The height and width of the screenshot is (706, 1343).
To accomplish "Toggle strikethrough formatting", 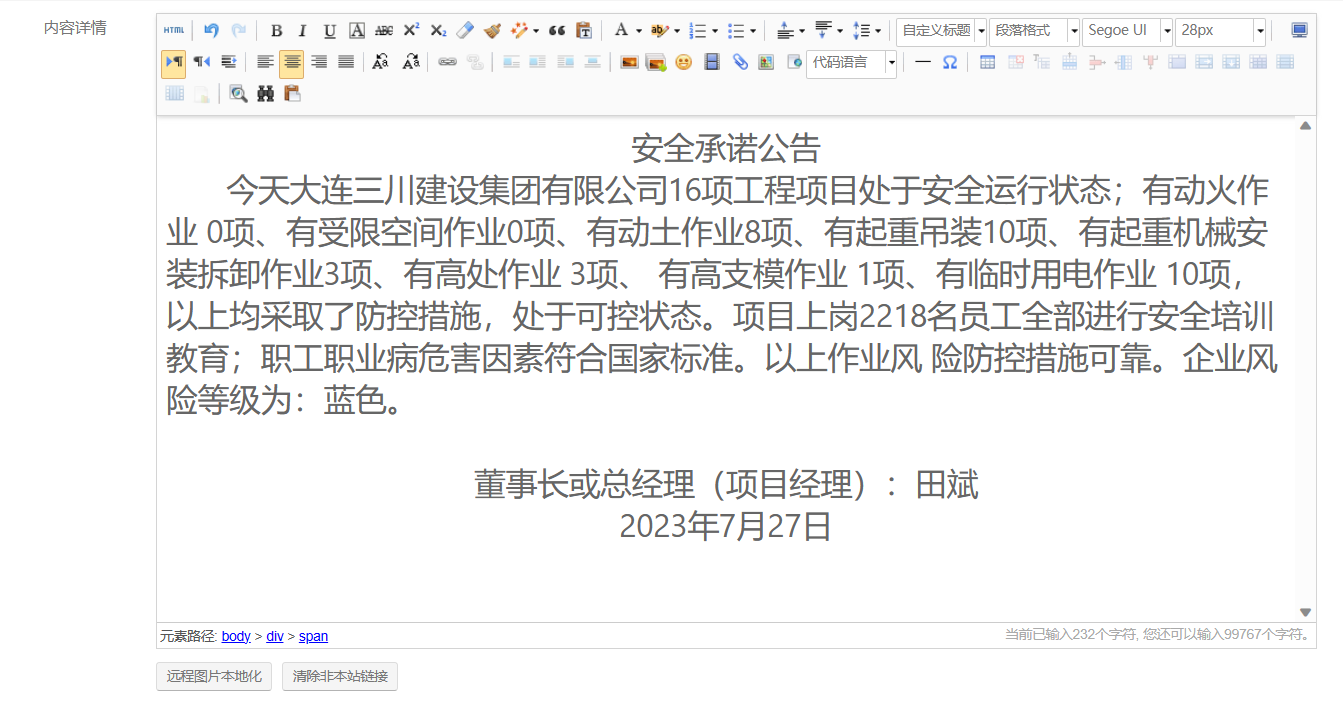I will [x=384, y=31].
